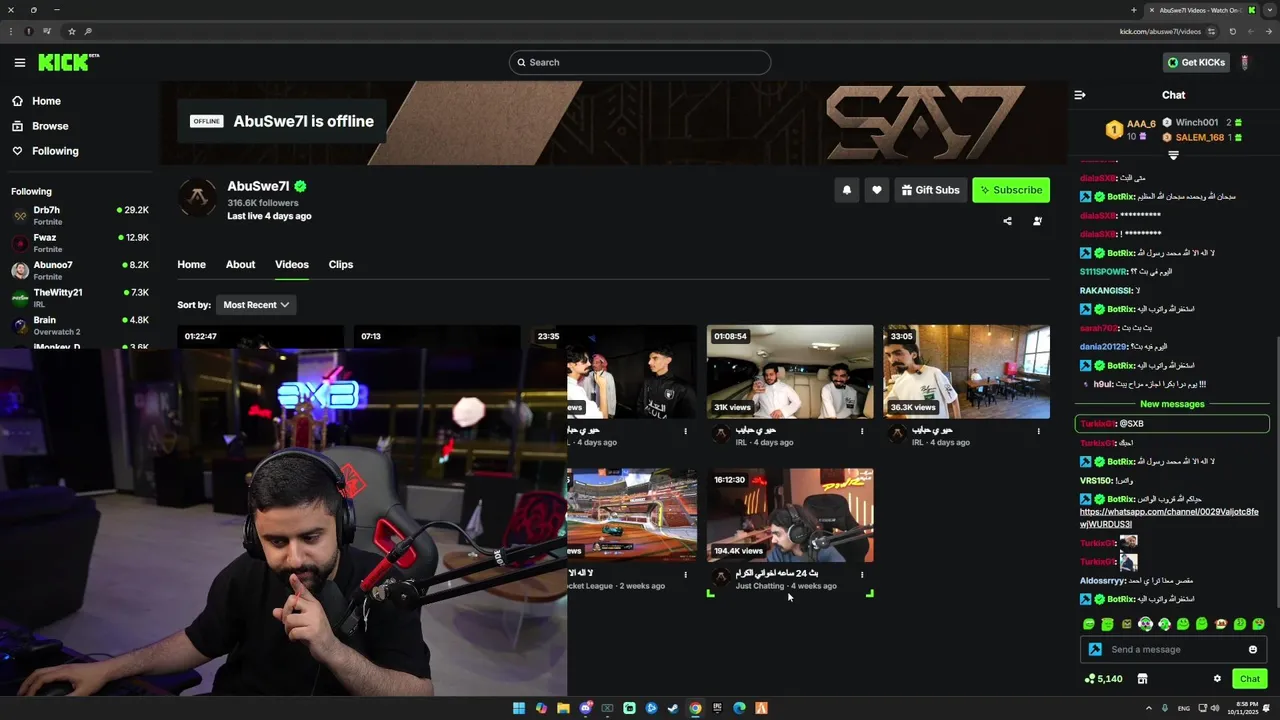The image size is (1280, 720).
Task: Click the Gift Subs button
Action: (x=930, y=190)
